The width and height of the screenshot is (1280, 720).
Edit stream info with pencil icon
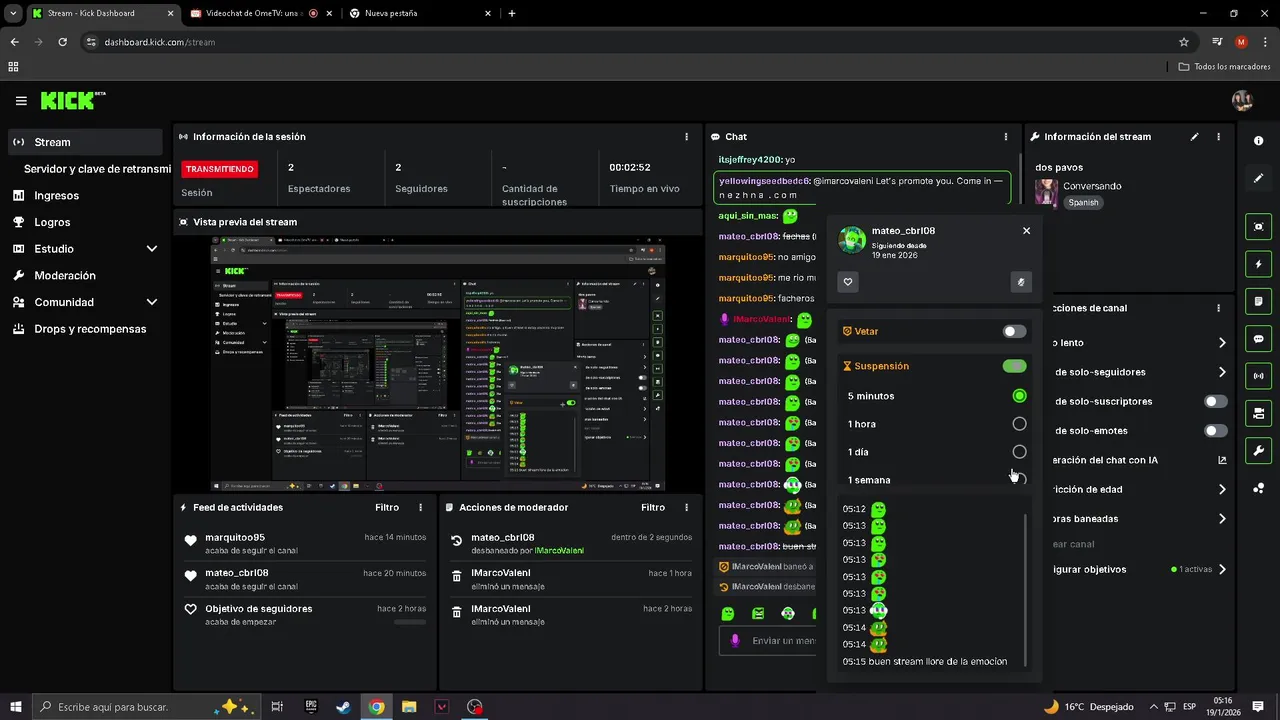point(1194,137)
